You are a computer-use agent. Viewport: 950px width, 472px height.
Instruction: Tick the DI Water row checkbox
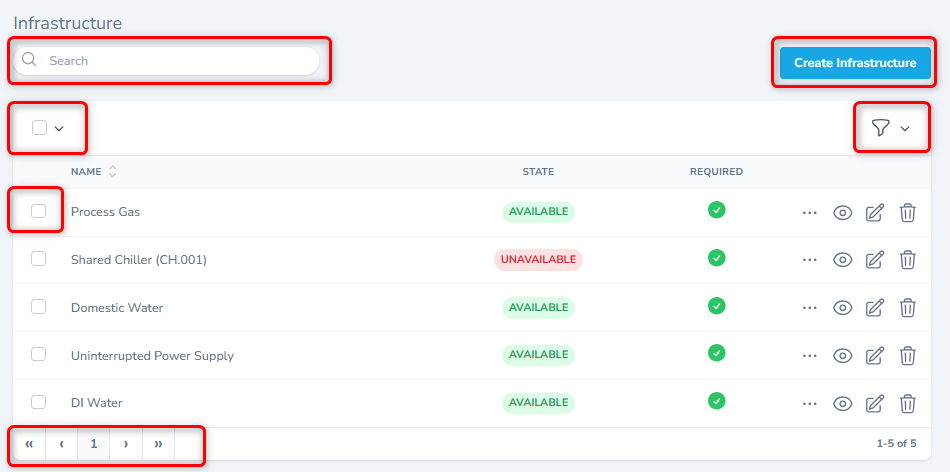point(38,402)
